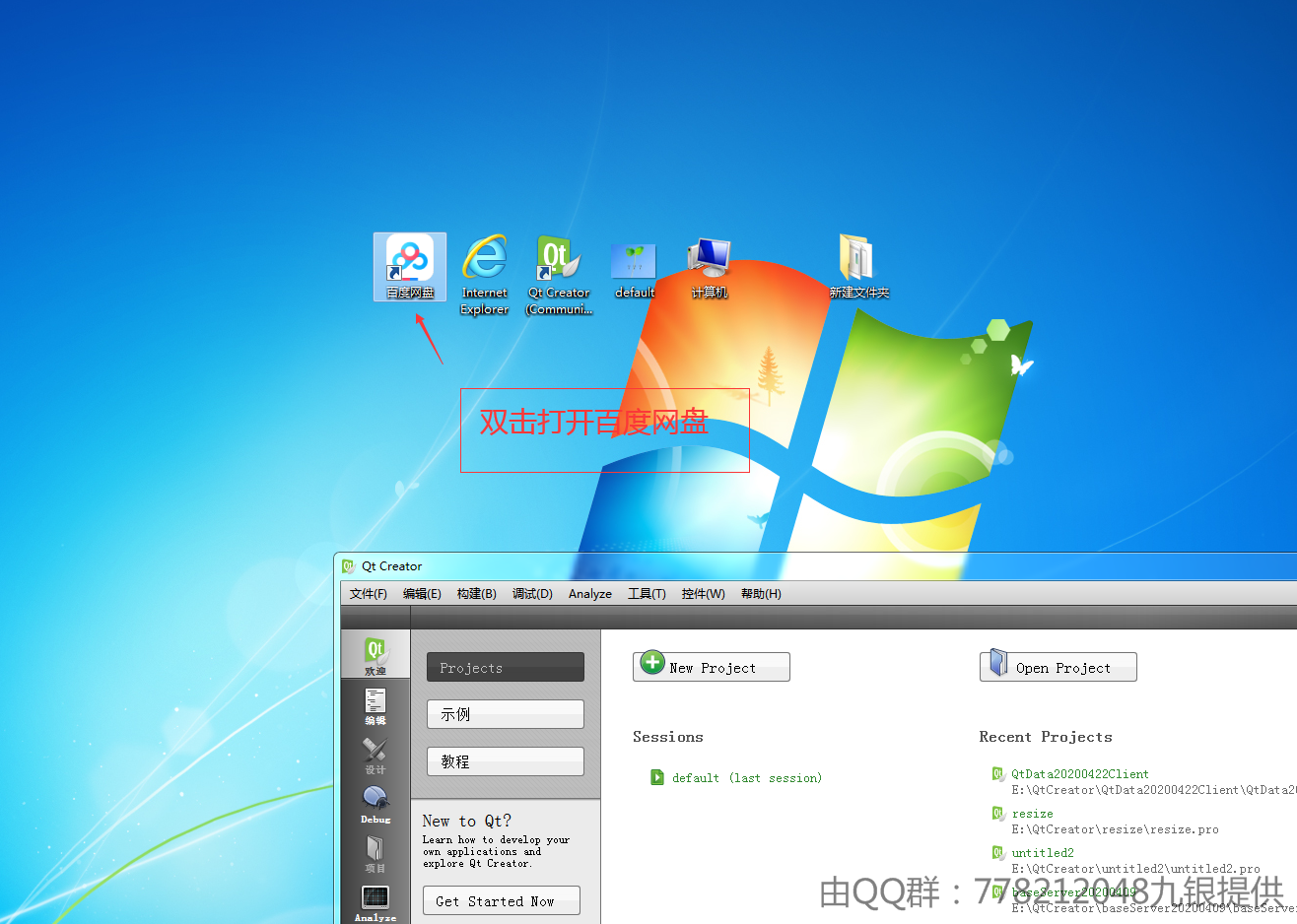
Task: Open the 编辑(E) menu
Action: (x=422, y=594)
